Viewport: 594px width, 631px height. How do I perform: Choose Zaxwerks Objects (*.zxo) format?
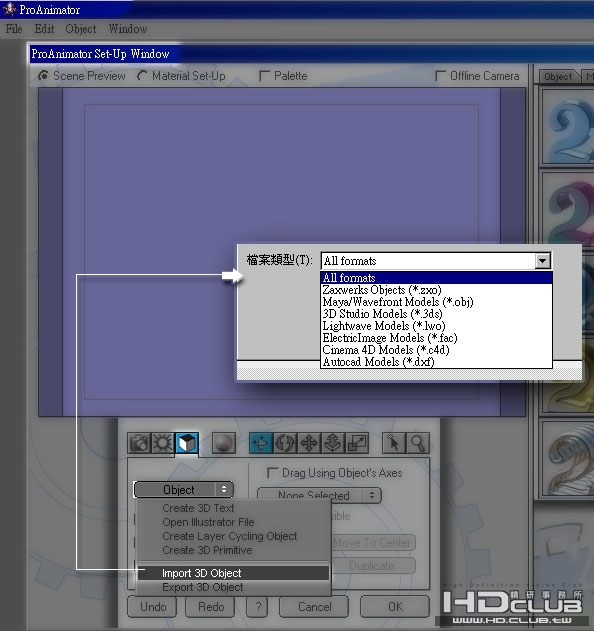[436, 290]
